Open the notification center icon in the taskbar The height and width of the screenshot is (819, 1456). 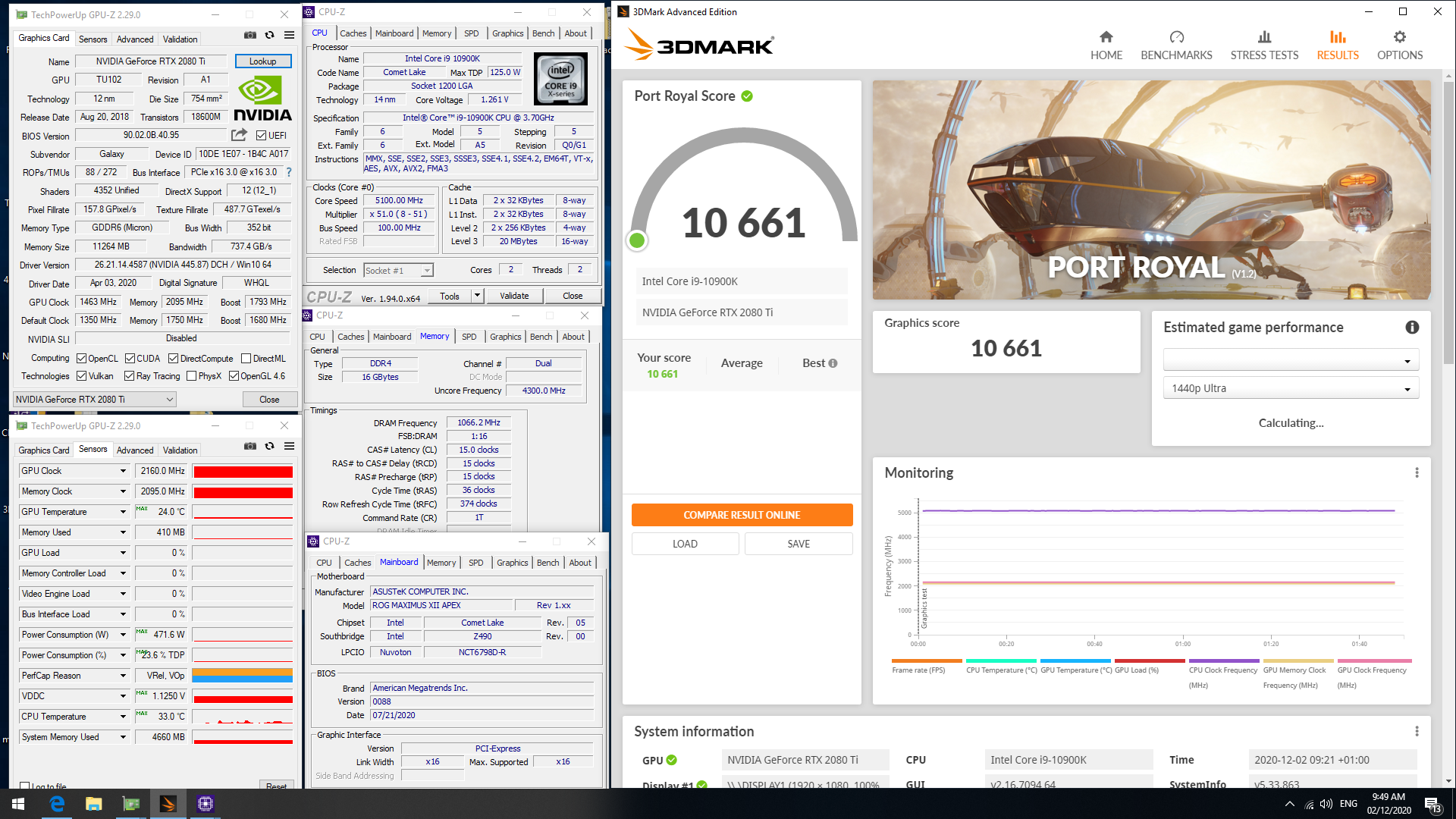(1432, 804)
